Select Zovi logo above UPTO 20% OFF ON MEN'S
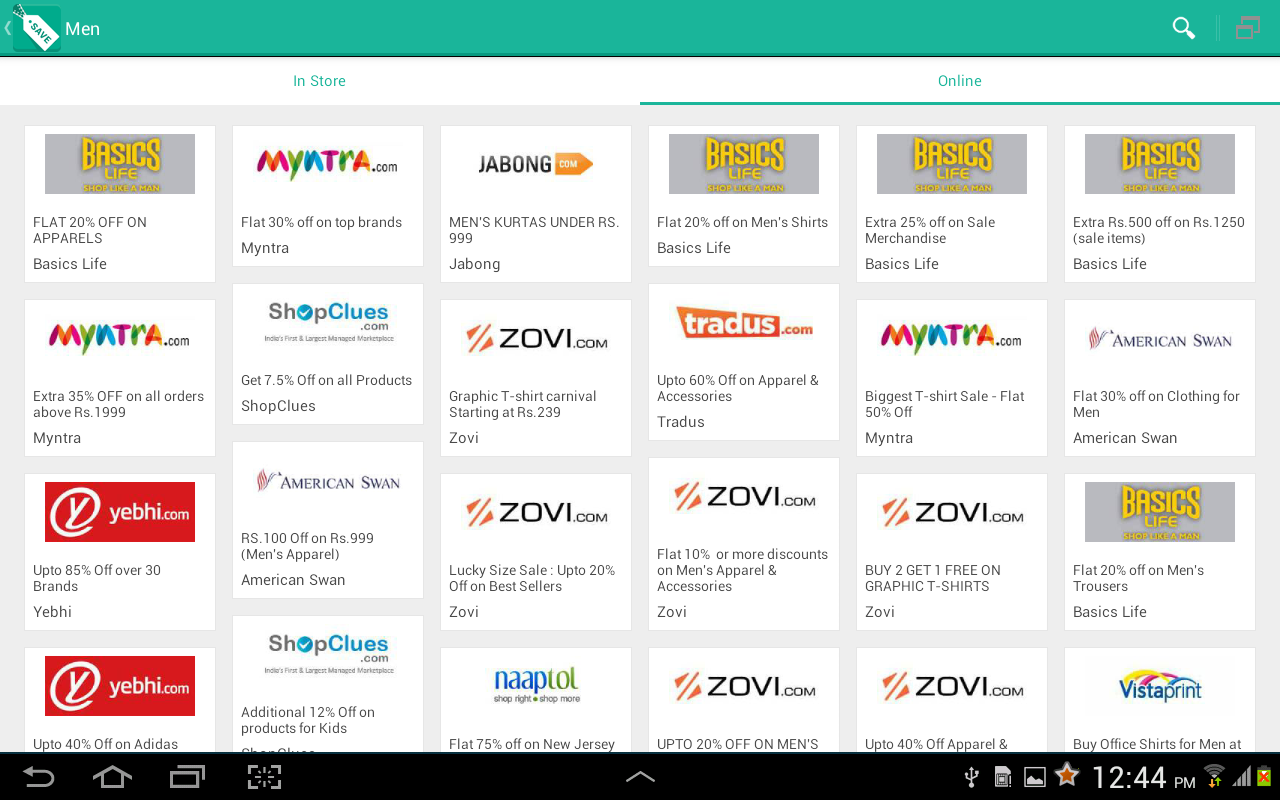This screenshot has width=1280, height=800. click(744, 686)
